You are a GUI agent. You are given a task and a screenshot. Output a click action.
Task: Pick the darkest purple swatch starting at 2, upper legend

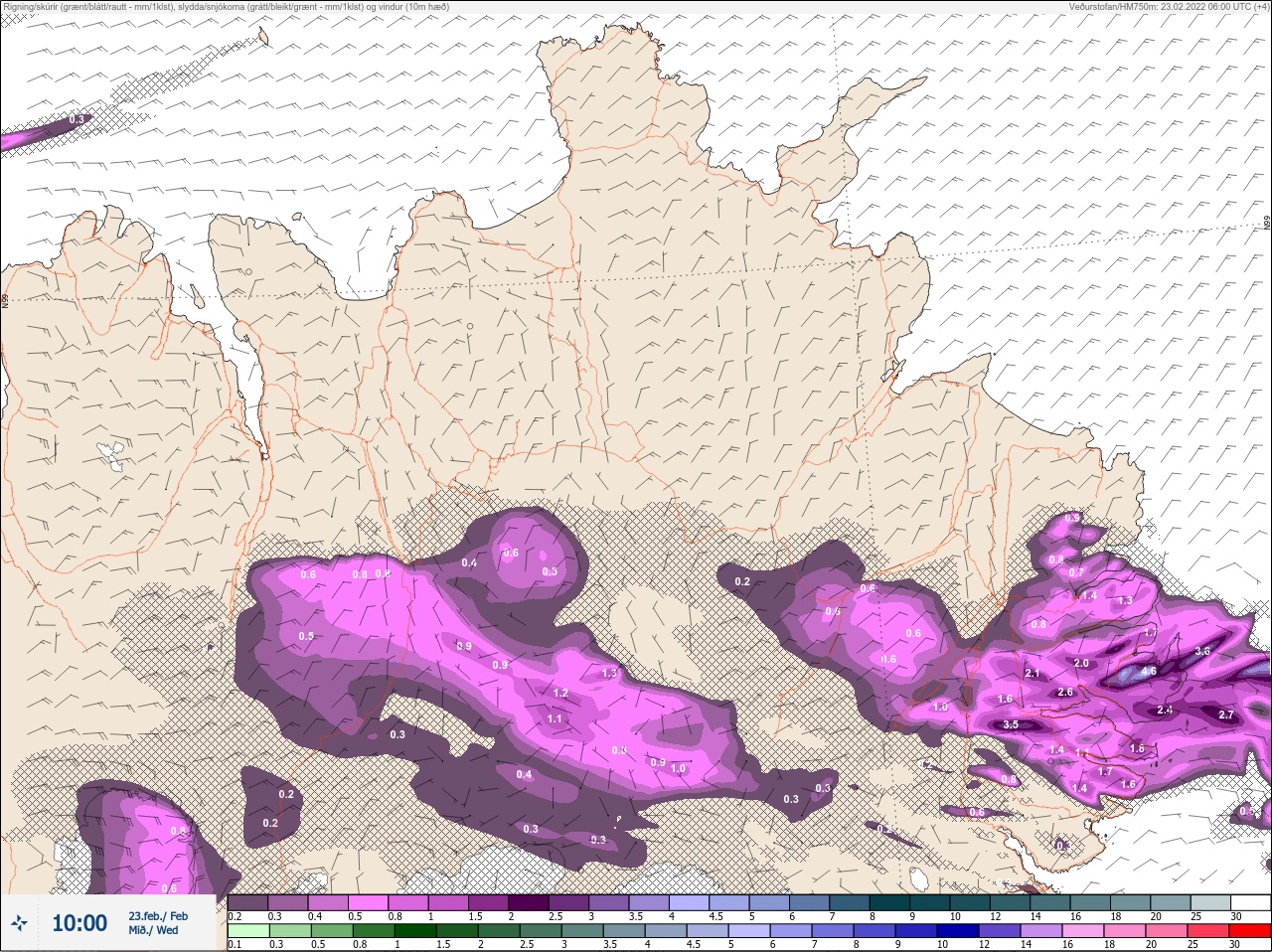530,903
